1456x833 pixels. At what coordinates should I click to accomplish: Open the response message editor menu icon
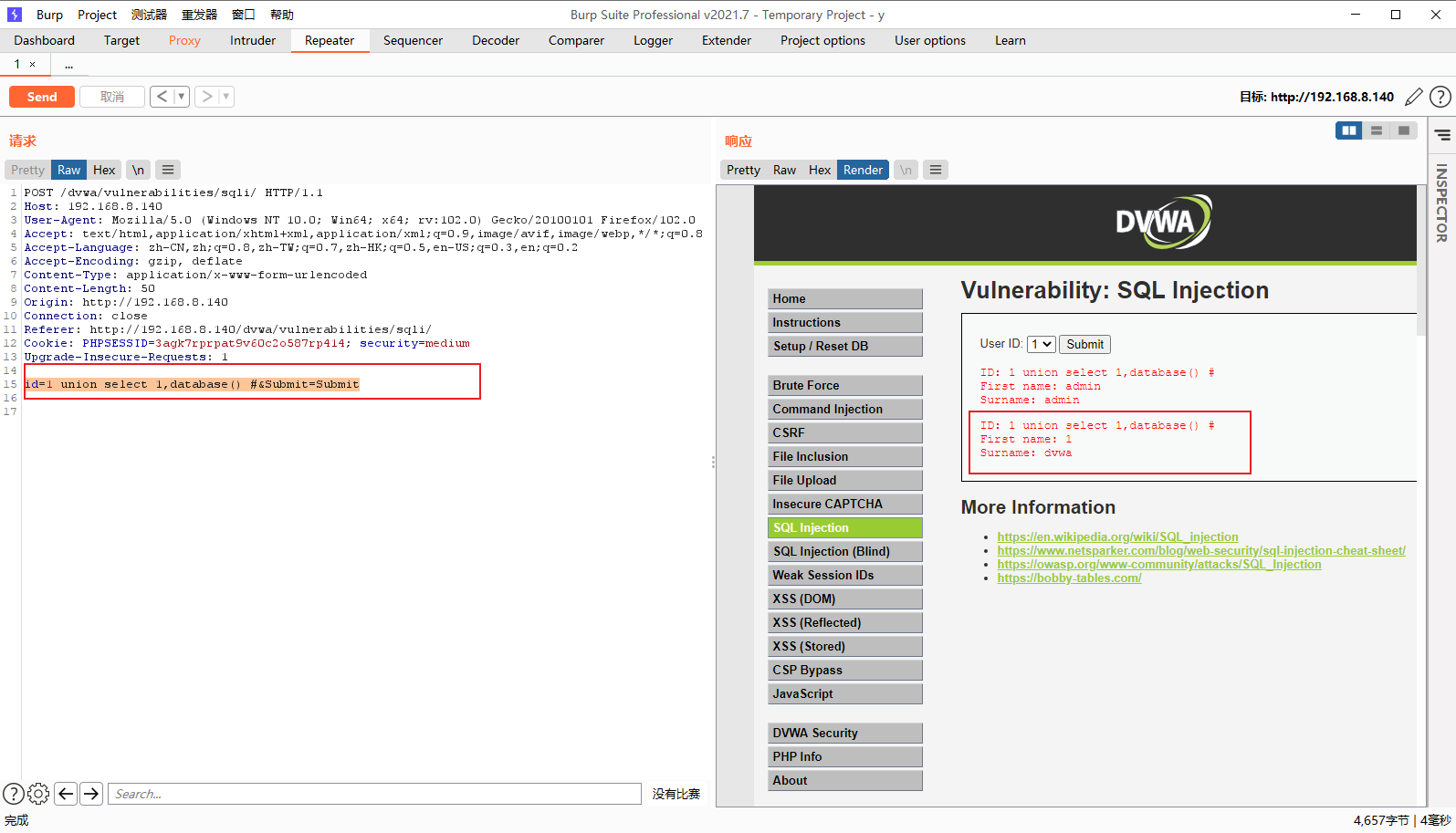pos(936,170)
